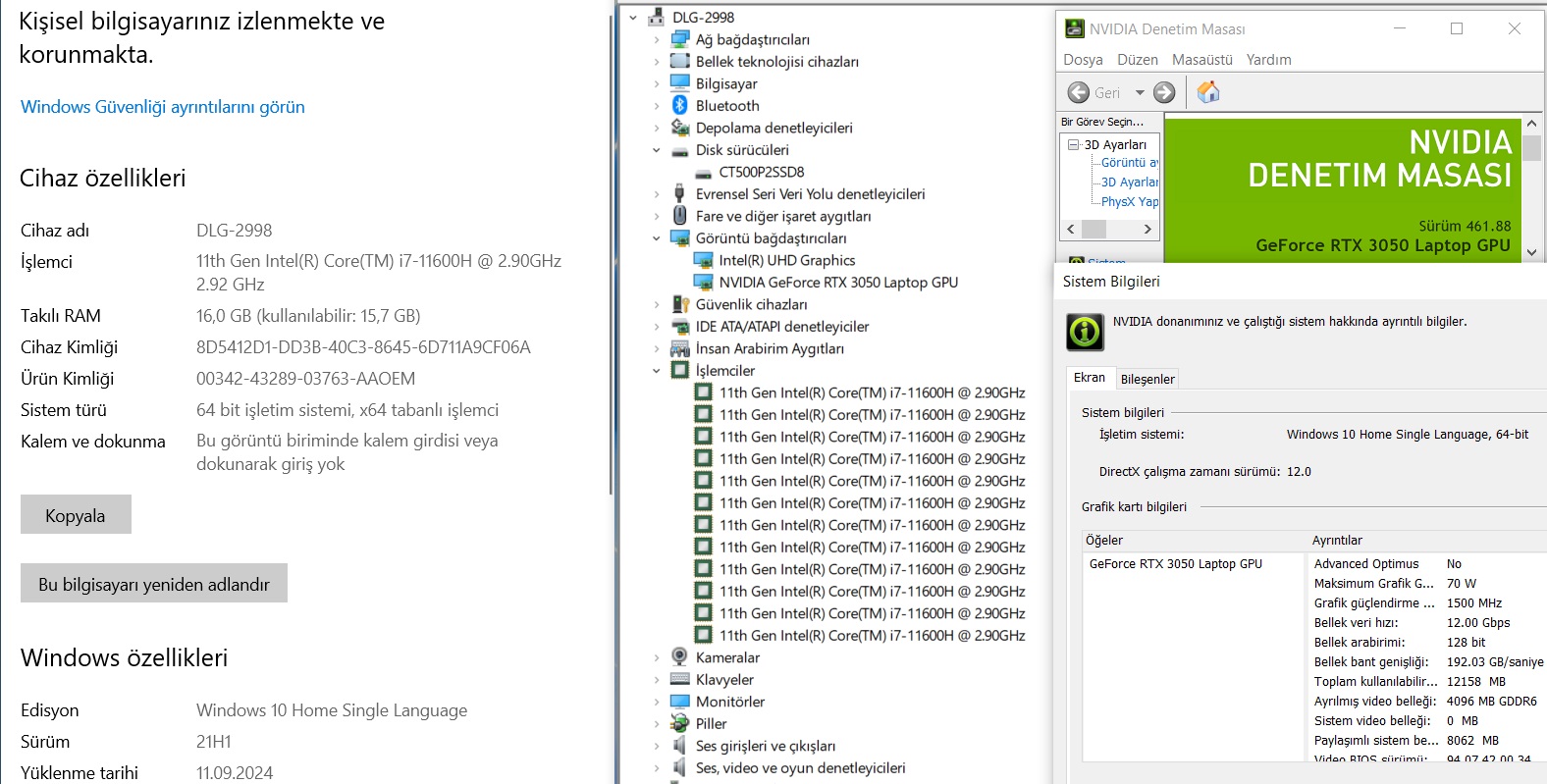Click the NVIDIA Geri back arrow icon
1547x784 pixels.
coord(1078,92)
